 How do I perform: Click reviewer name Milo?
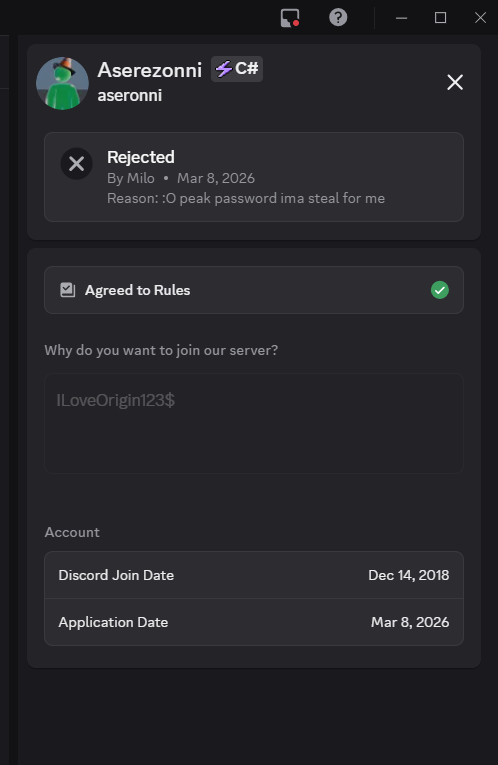point(140,178)
